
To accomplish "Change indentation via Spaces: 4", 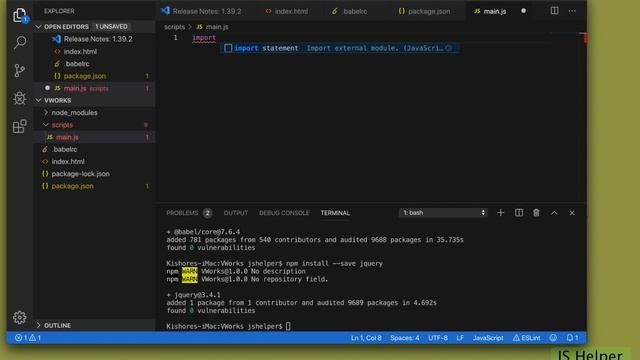I will 404,338.
